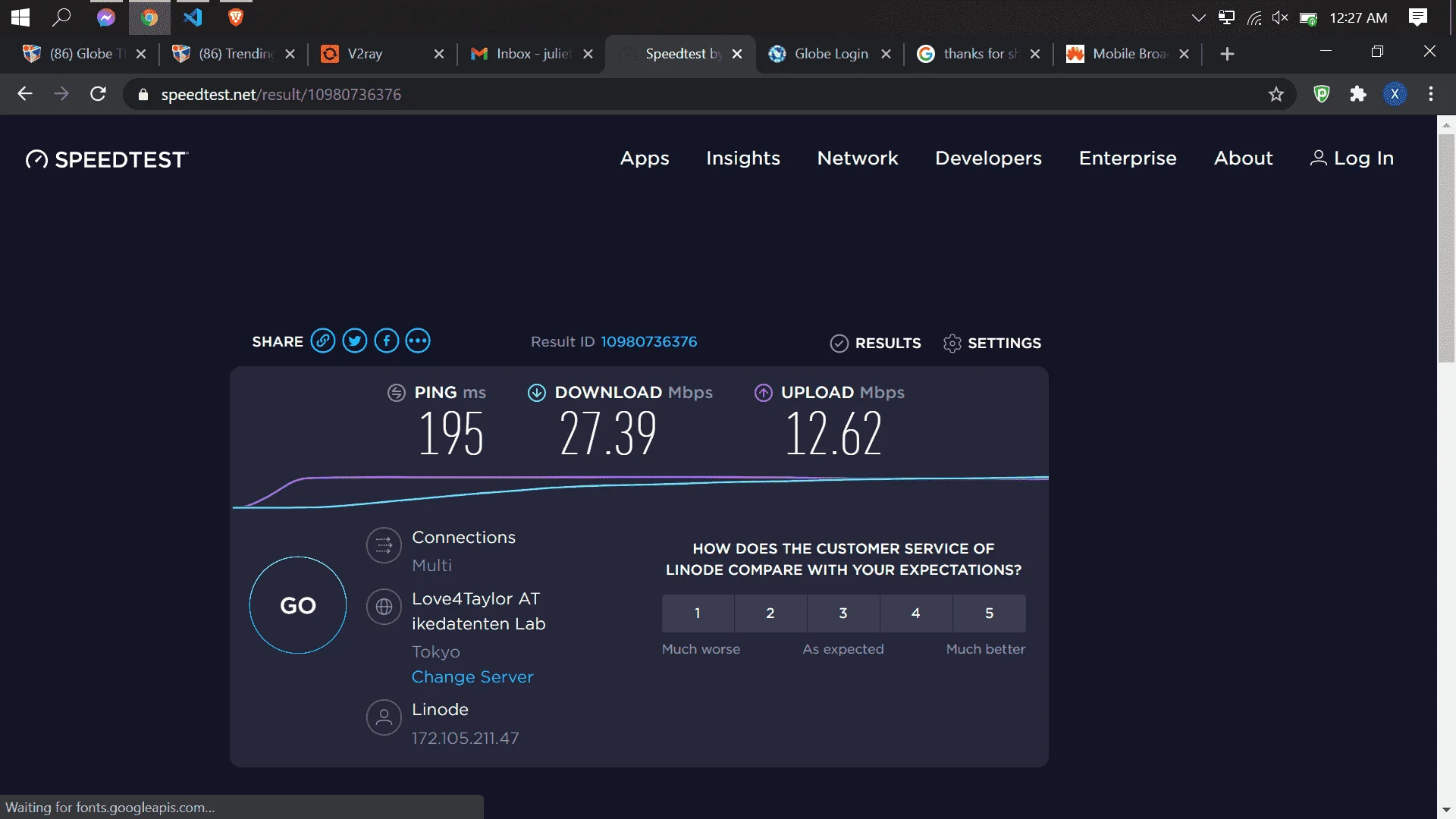The width and height of the screenshot is (1456, 819).
Task: Rate Linode service 4
Action: click(916, 613)
